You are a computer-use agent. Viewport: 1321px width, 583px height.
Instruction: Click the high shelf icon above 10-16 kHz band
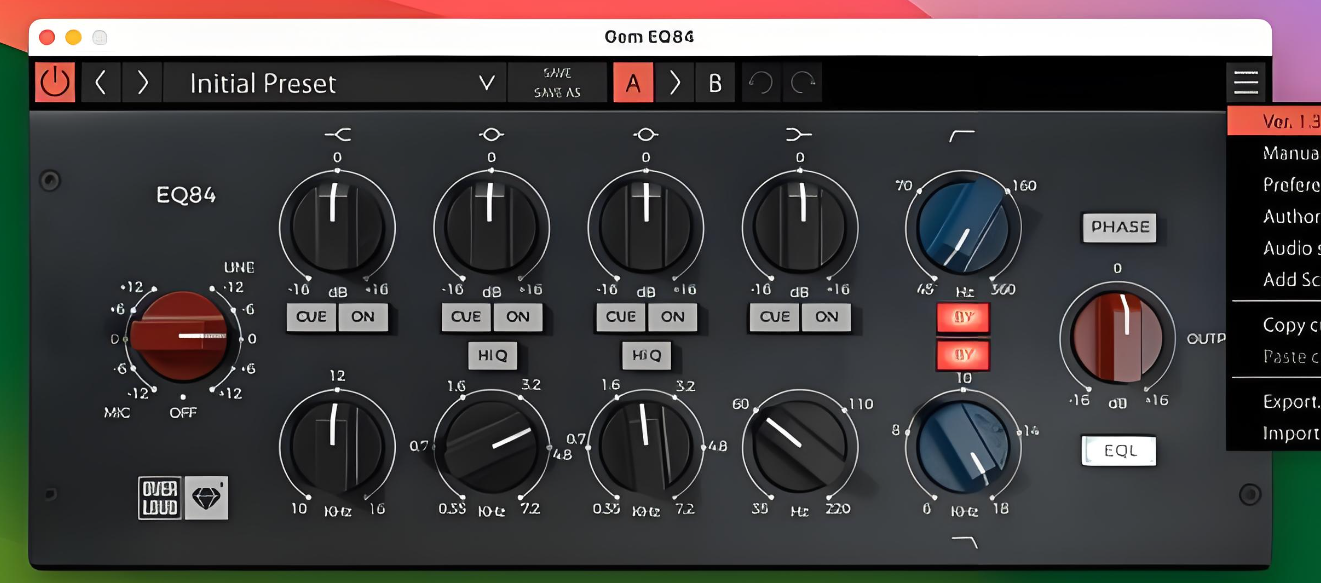[x=337, y=134]
